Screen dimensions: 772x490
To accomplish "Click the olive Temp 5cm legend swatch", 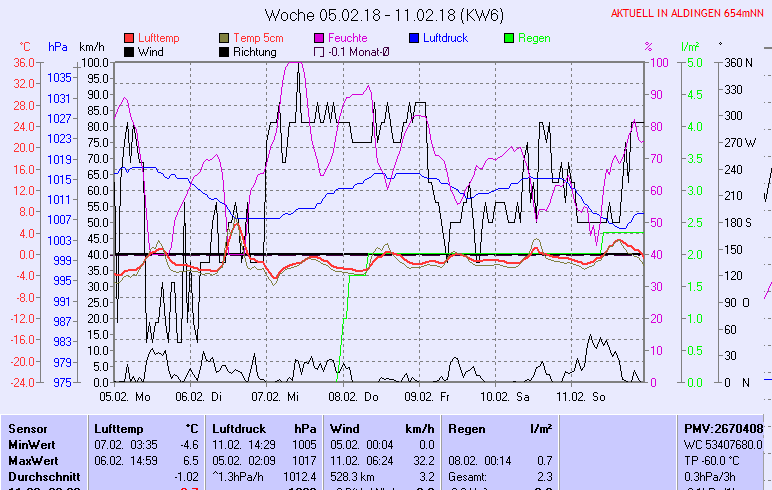I will click(x=224, y=38).
